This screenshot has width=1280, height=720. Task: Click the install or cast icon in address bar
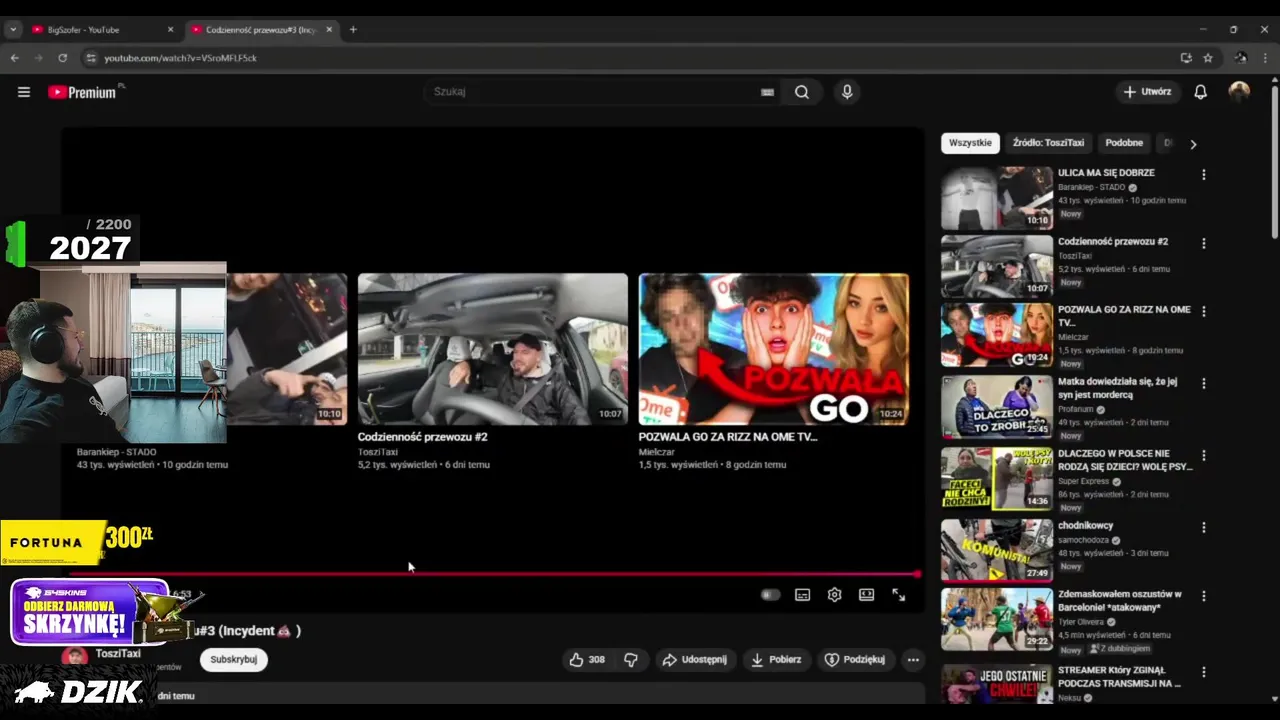[x=1186, y=58]
